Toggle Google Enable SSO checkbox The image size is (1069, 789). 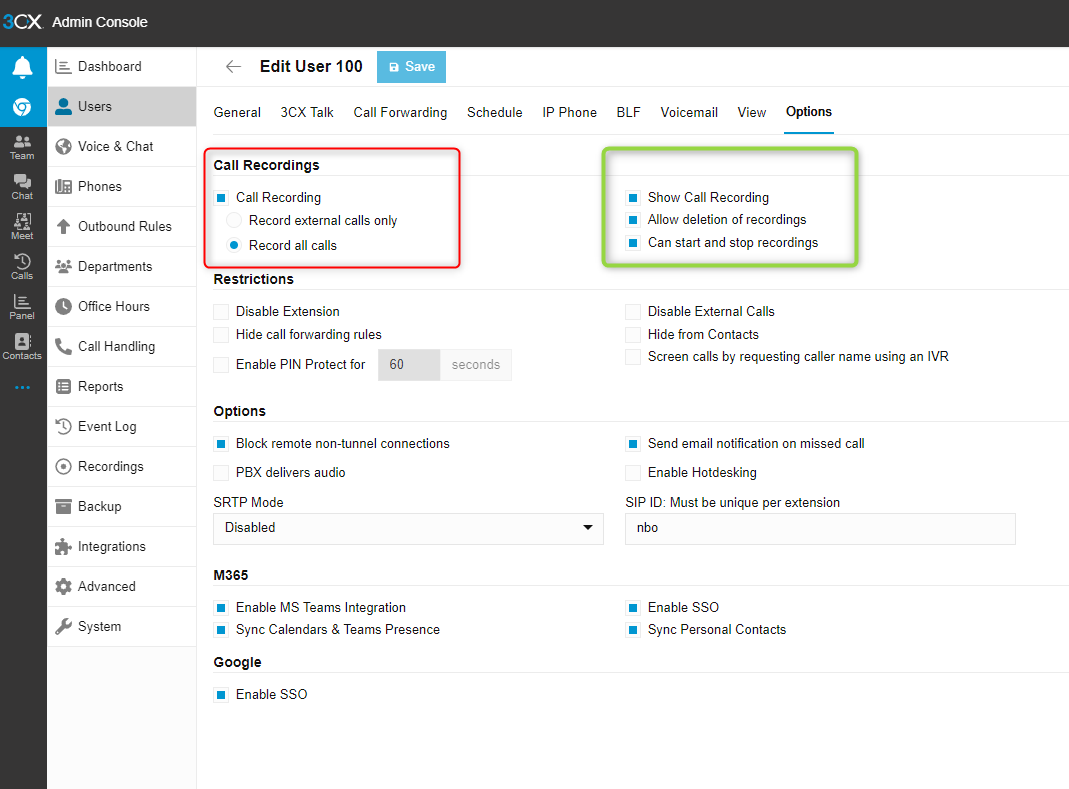pyautogui.click(x=221, y=695)
